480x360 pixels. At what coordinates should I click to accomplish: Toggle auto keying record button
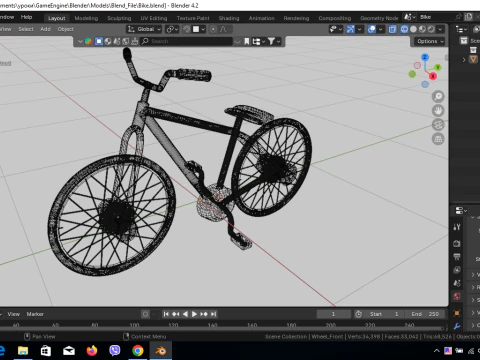coord(145,314)
